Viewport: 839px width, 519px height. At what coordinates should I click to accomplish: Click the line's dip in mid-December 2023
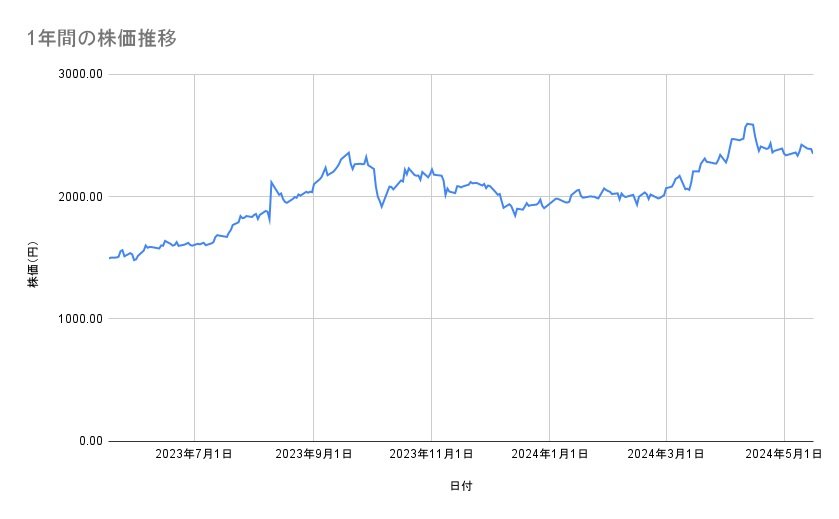515,215
